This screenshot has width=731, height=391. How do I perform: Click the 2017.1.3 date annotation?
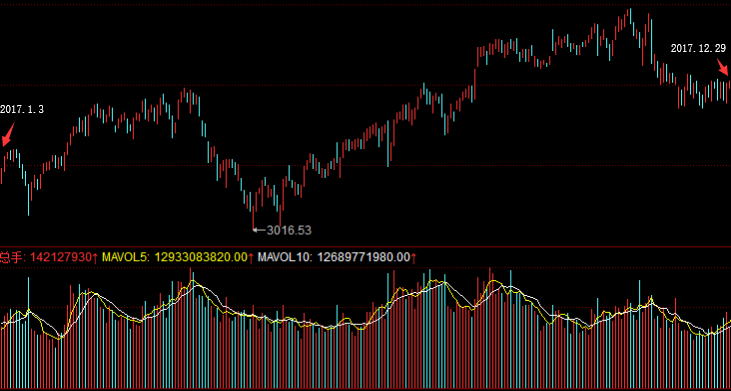[22, 110]
